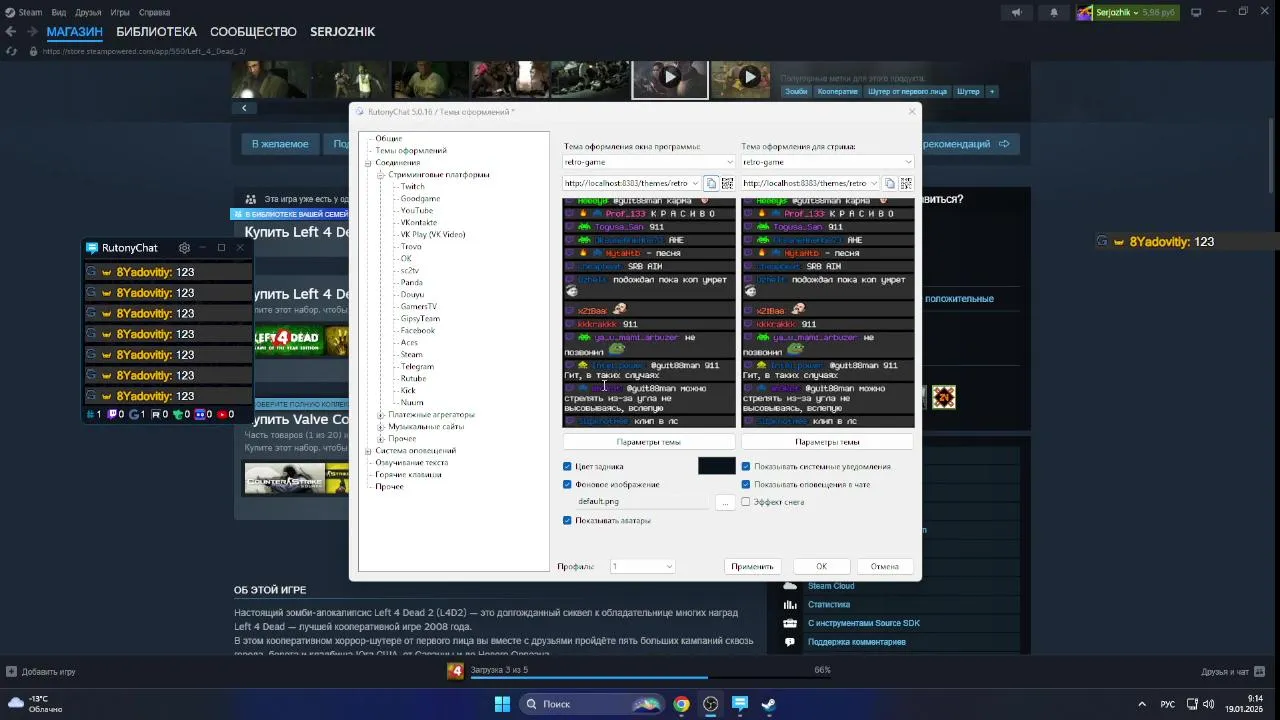This screenshot has height=720, width=1280.
Task: Enable the 'Эффект снега' checkbox
Action: 746,502
